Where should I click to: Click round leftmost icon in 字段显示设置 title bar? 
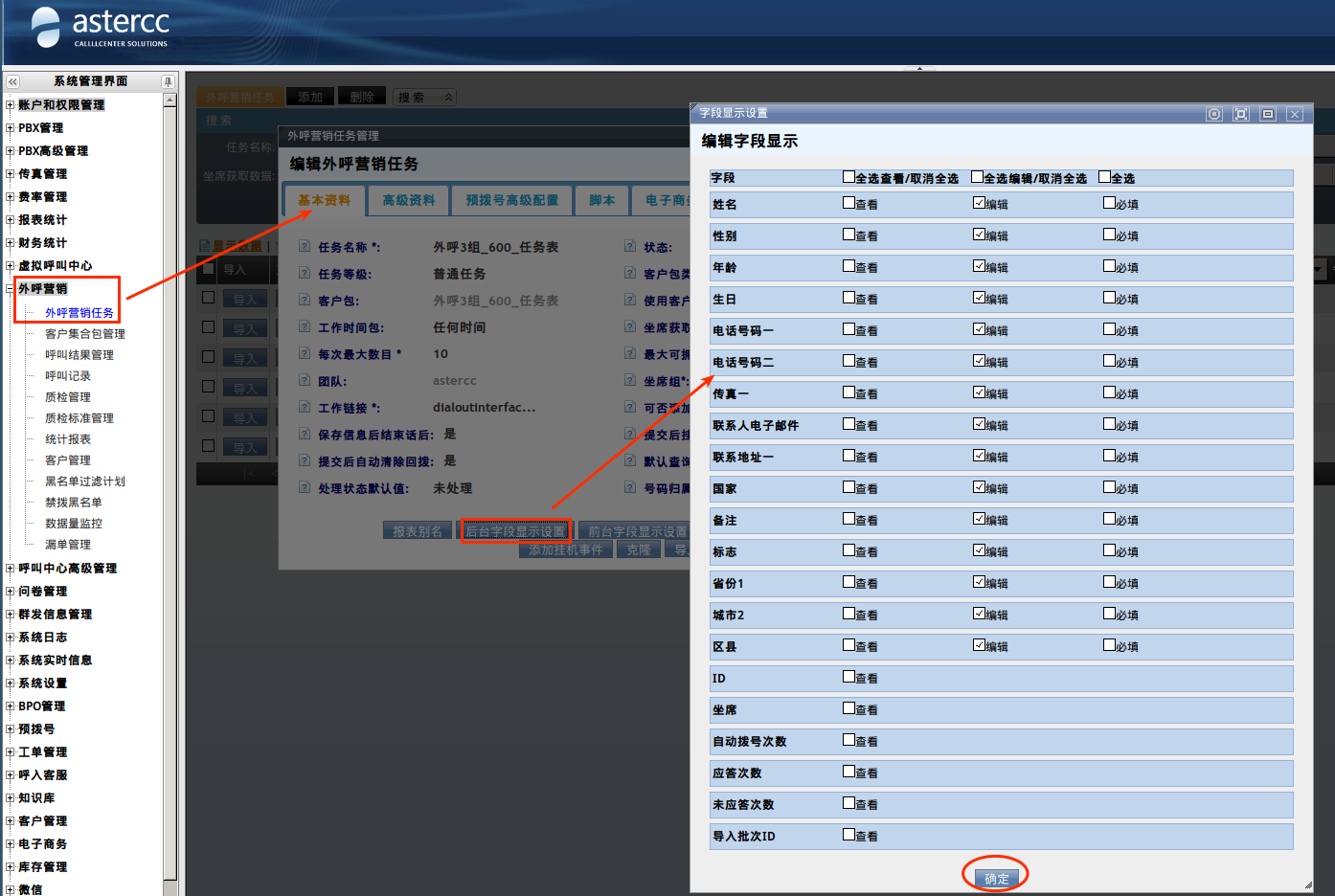tap(1214, 114)
